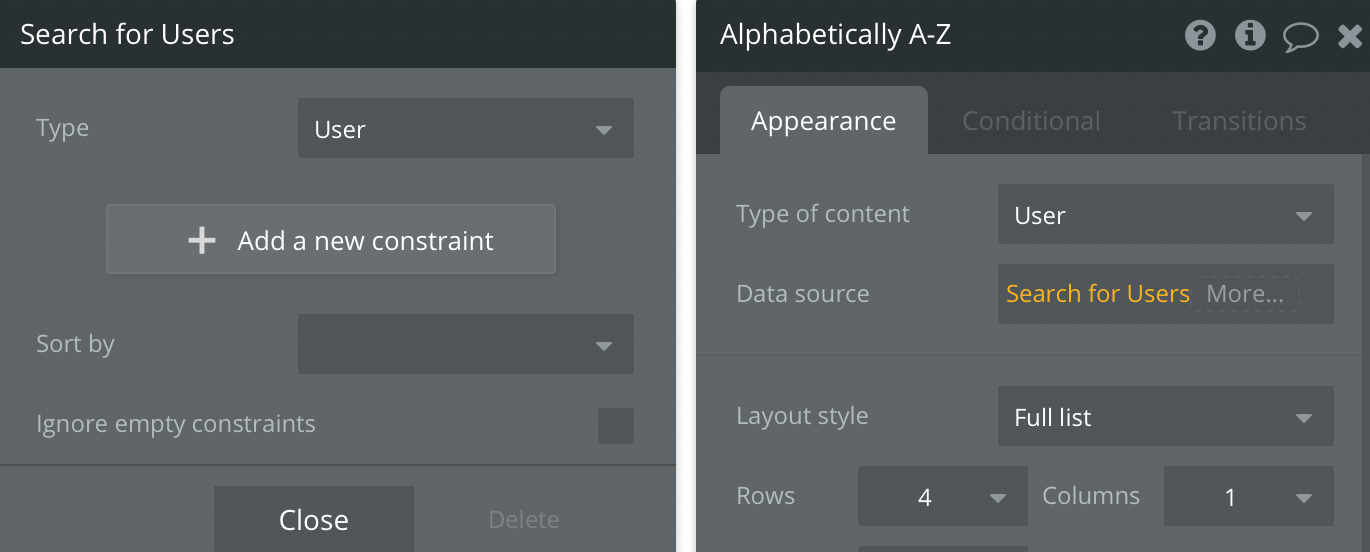Viewport: 1370px width, 552px height.
Task: Click Add a new constraint button
Action: (331, 240)
